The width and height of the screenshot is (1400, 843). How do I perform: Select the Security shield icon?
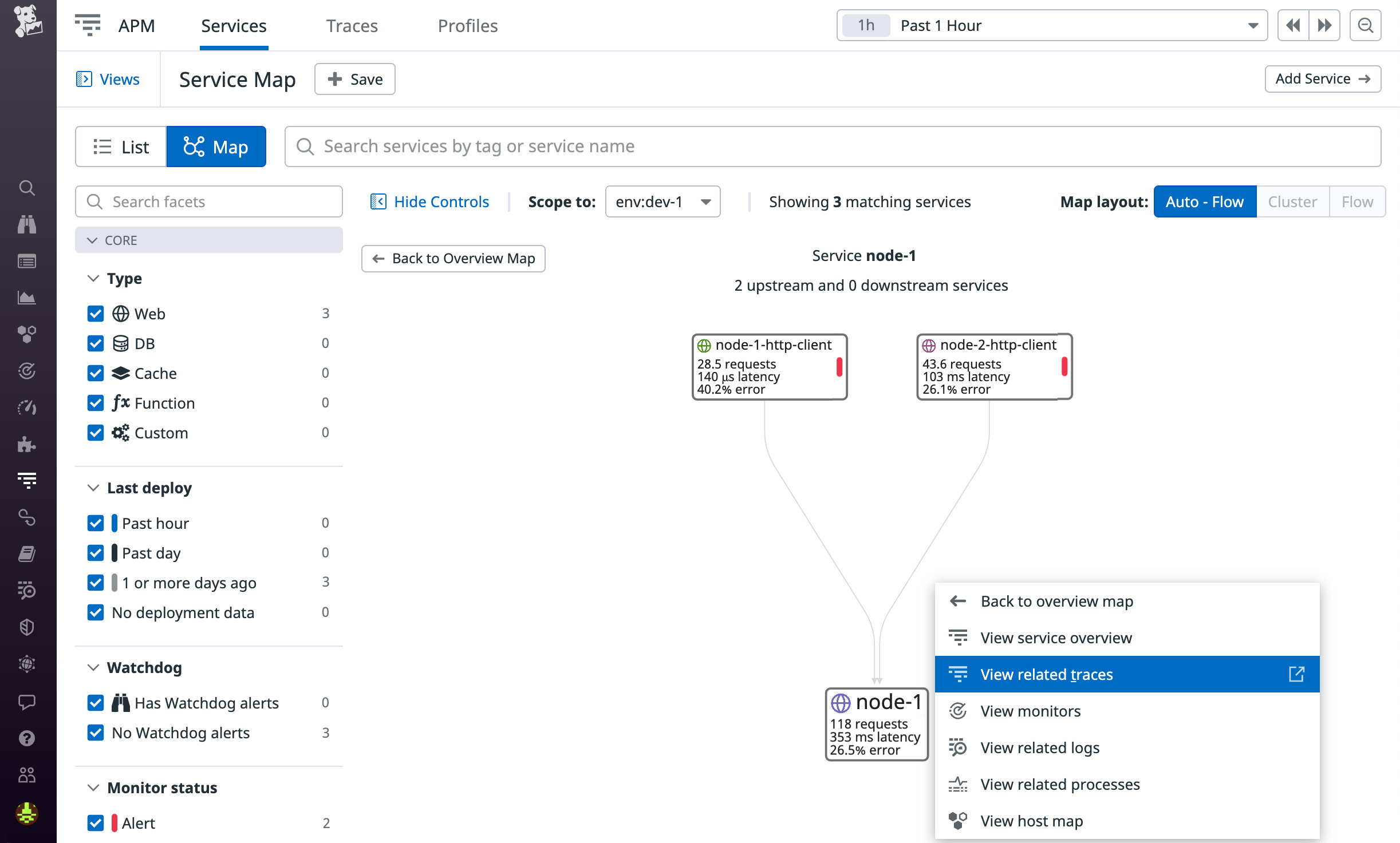tap(27, 627)
